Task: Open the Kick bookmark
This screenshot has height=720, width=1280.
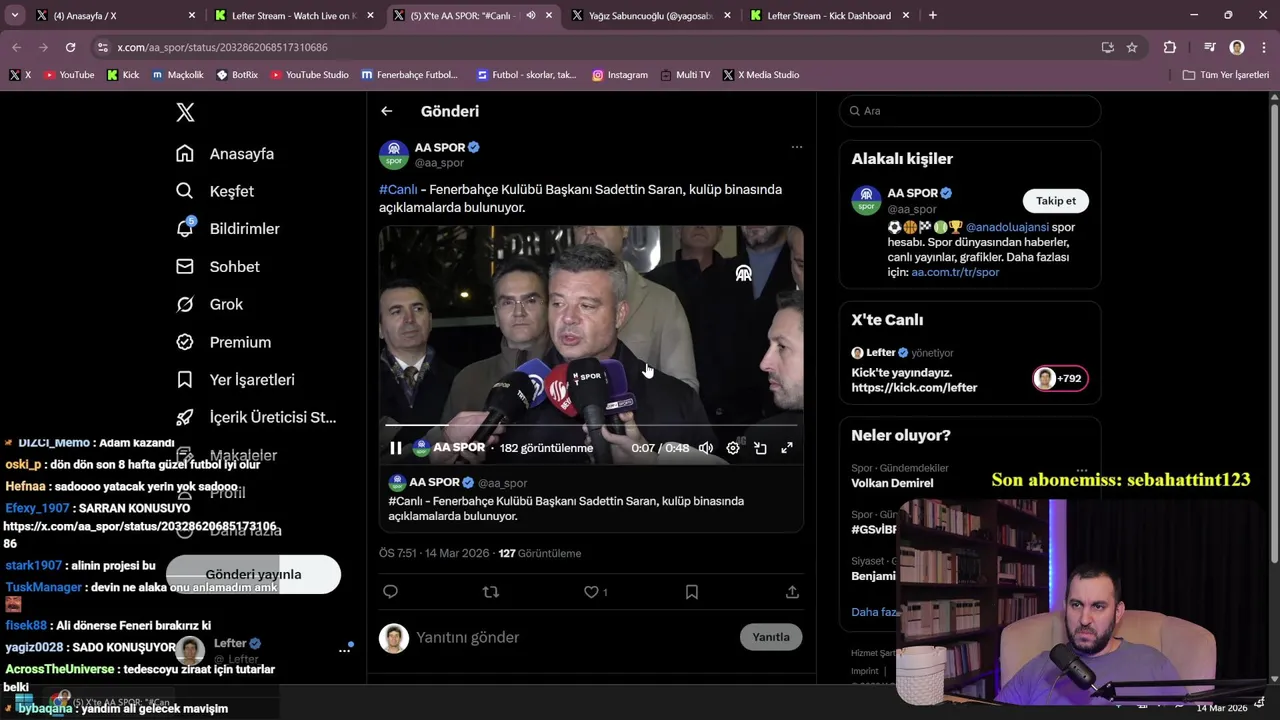Action: coord(123,75)
